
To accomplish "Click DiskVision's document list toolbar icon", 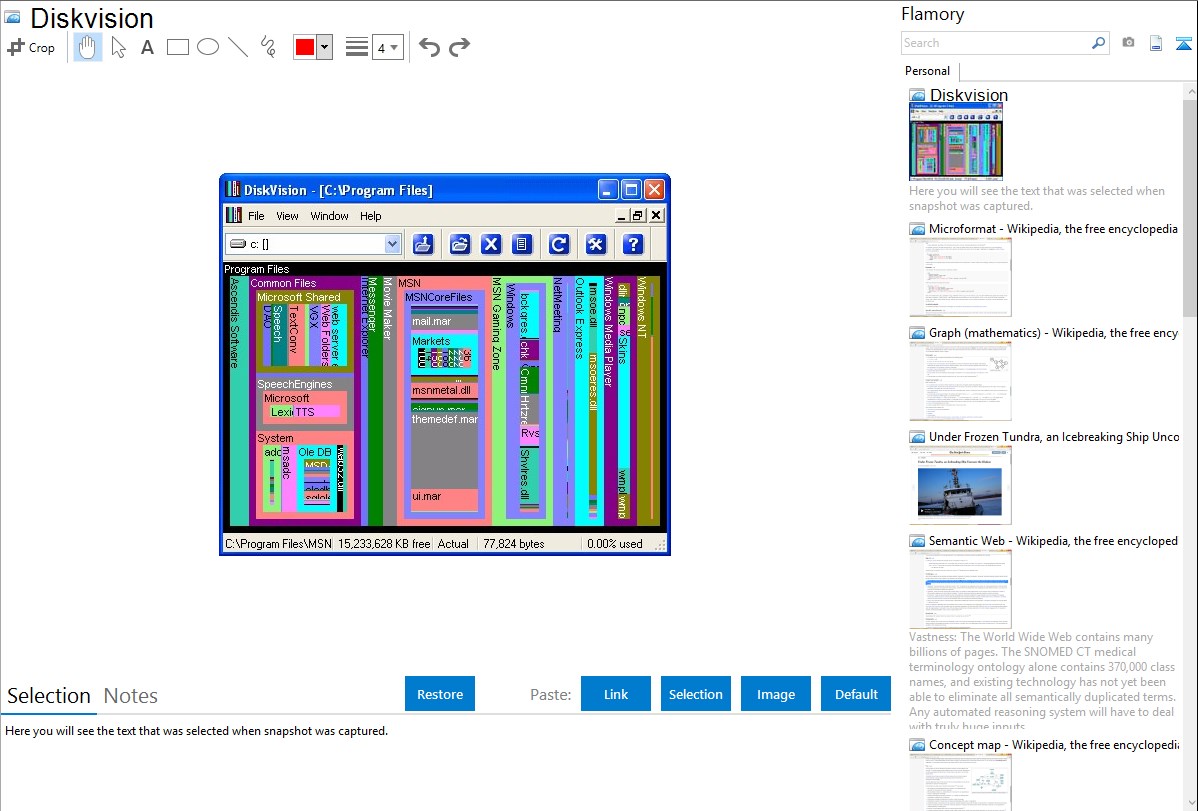I will (x=522, y=244).
